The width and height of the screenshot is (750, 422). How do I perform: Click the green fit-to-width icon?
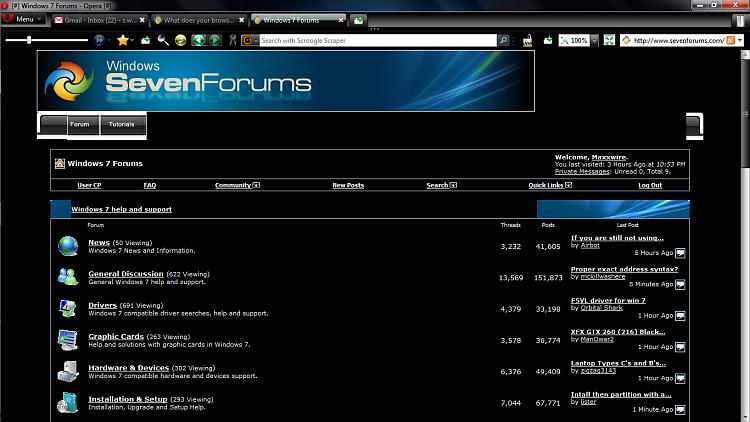click(x=609, y=41)
